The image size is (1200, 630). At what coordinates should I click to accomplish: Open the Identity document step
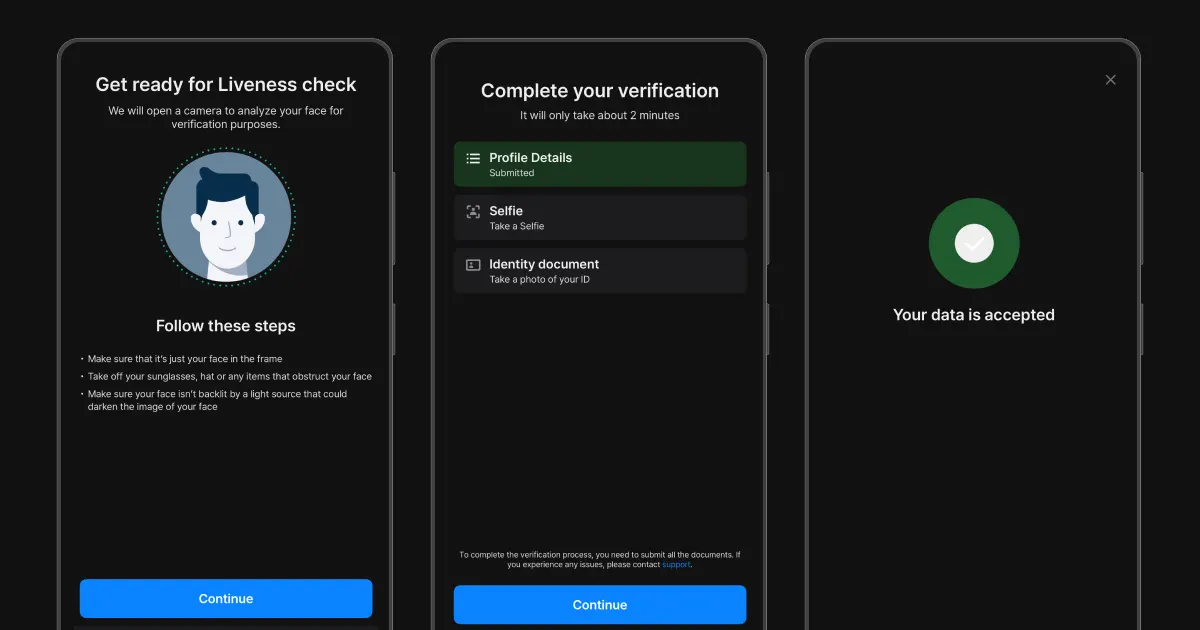tap(600, 270)
